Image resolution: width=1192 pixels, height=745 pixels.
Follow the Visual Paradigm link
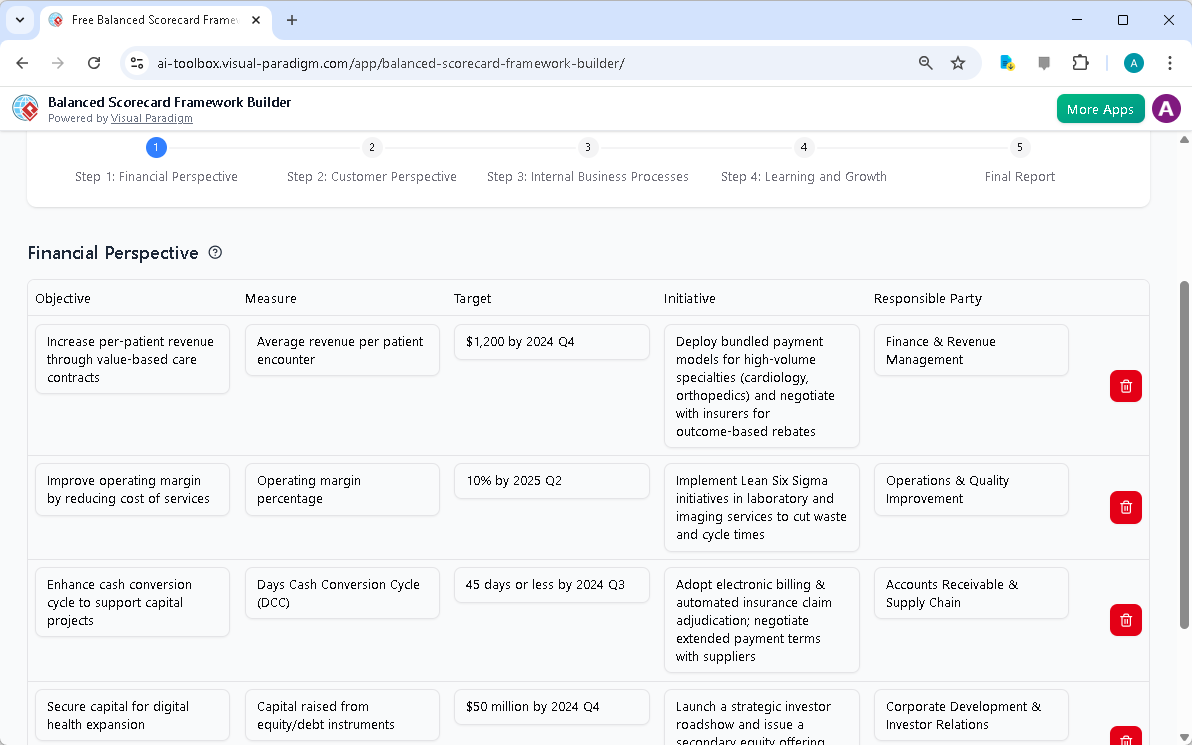tap(152, 118)
